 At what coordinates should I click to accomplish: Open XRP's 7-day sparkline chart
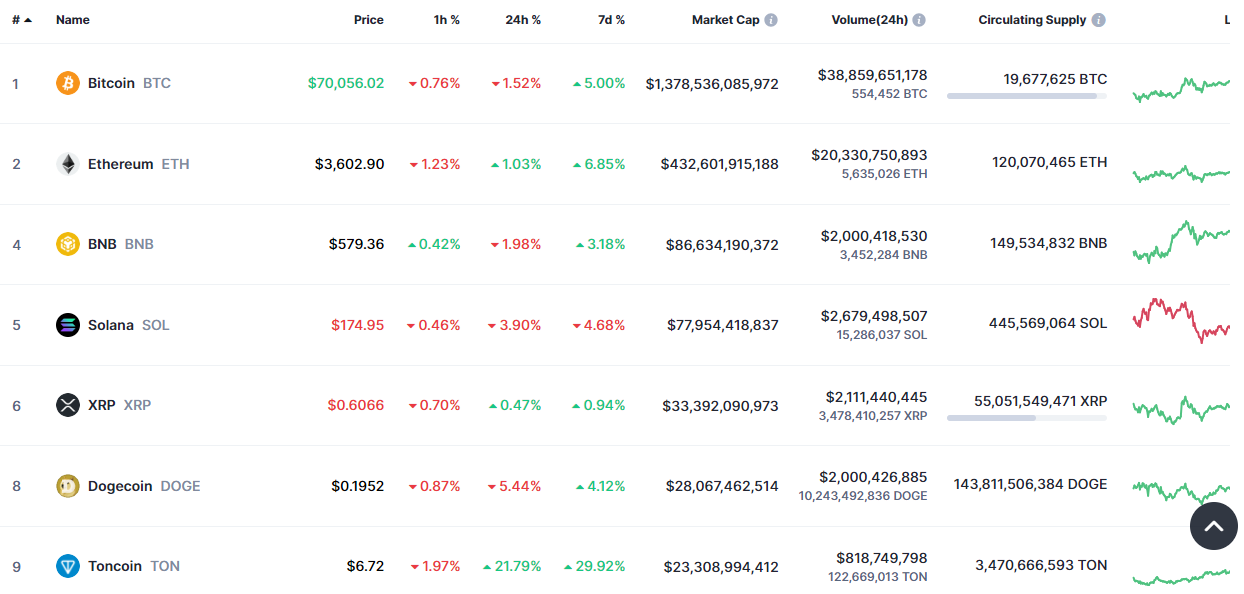[x=1181, y=408]
